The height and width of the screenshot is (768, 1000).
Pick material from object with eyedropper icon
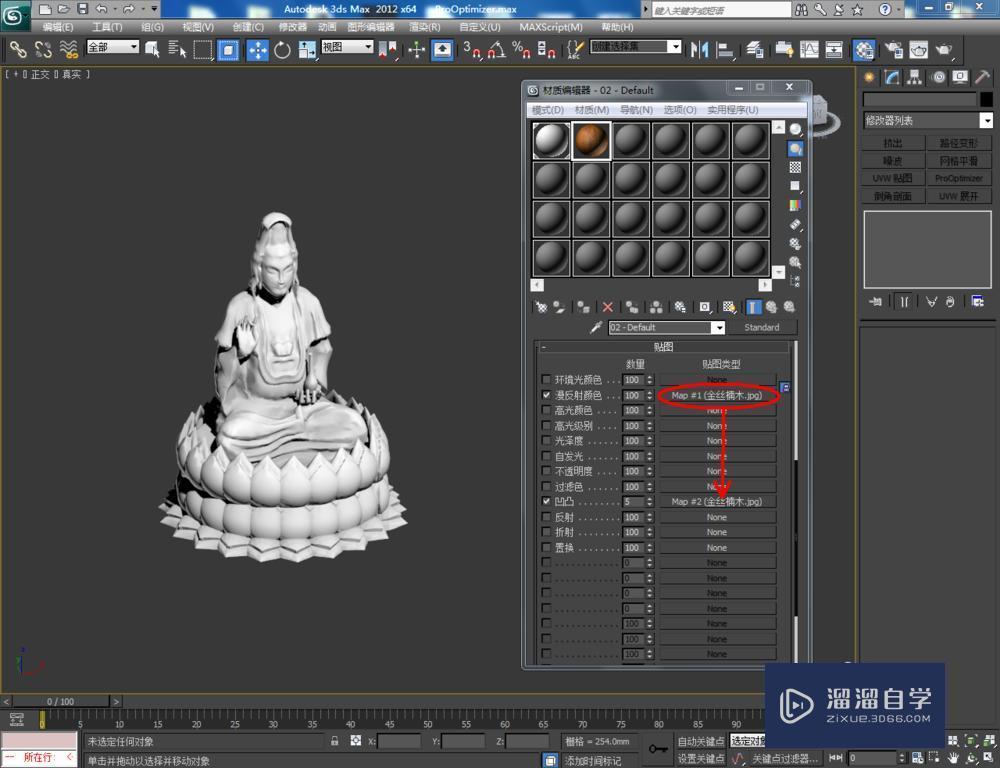595,327
